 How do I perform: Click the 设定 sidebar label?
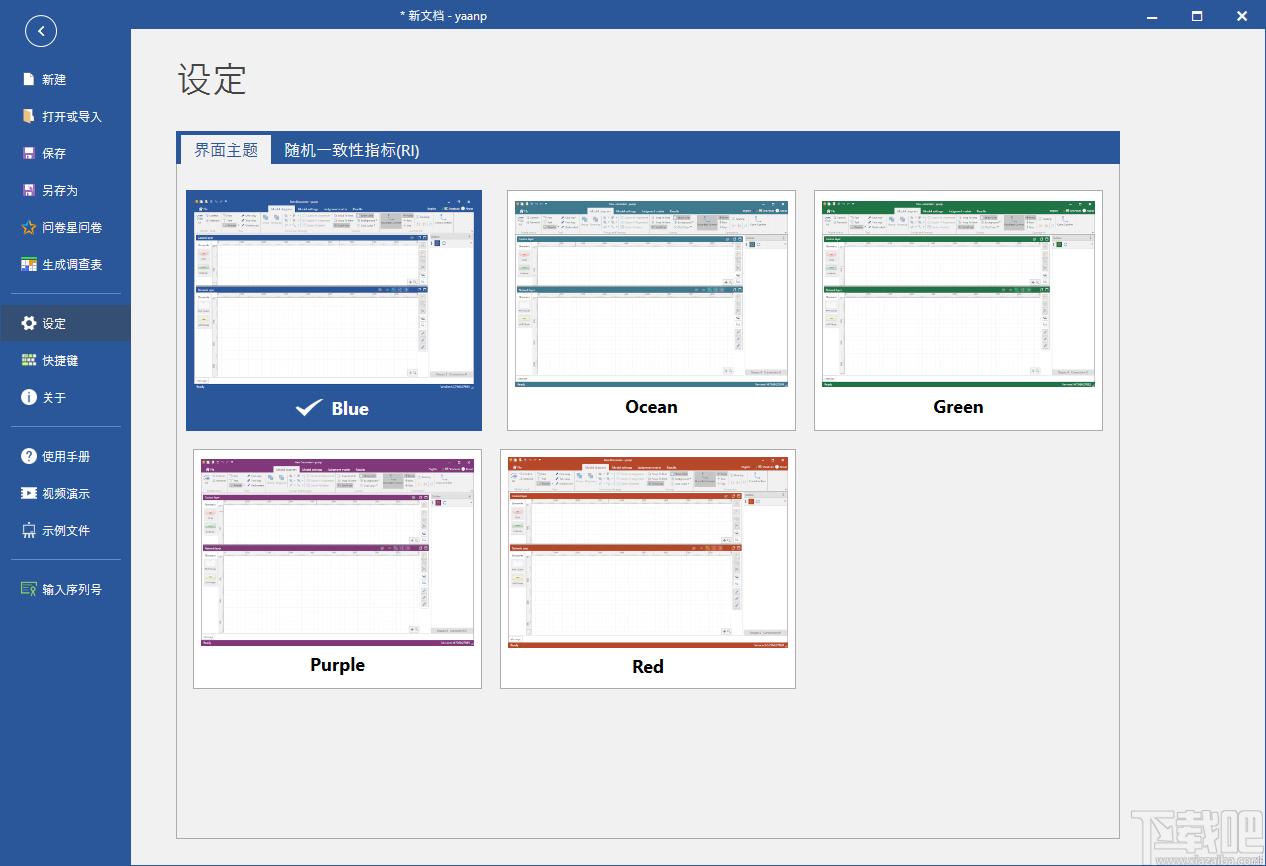[x=54, y=324]
